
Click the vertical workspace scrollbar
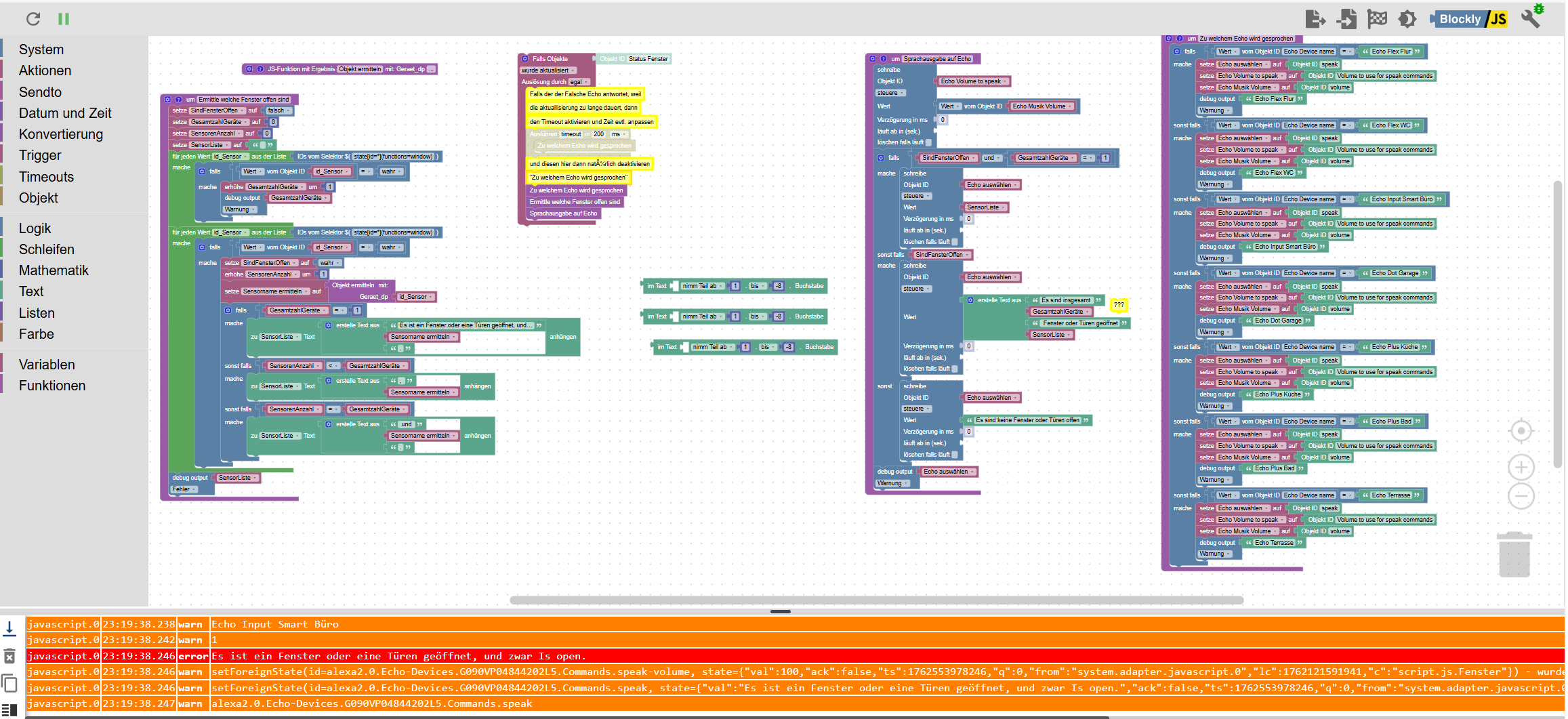click(x=1557, y=324)
